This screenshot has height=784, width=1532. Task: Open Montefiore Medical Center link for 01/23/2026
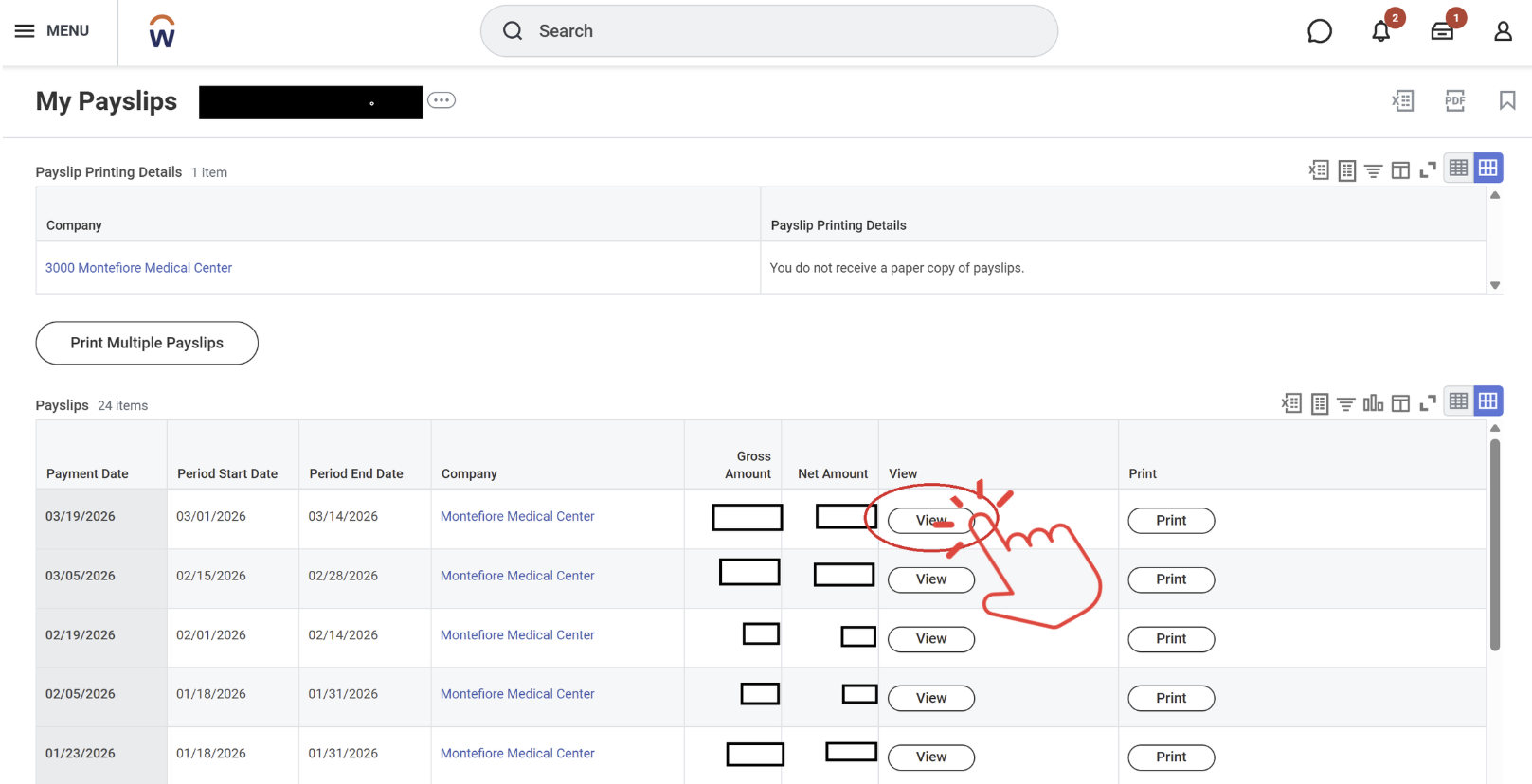517,754
